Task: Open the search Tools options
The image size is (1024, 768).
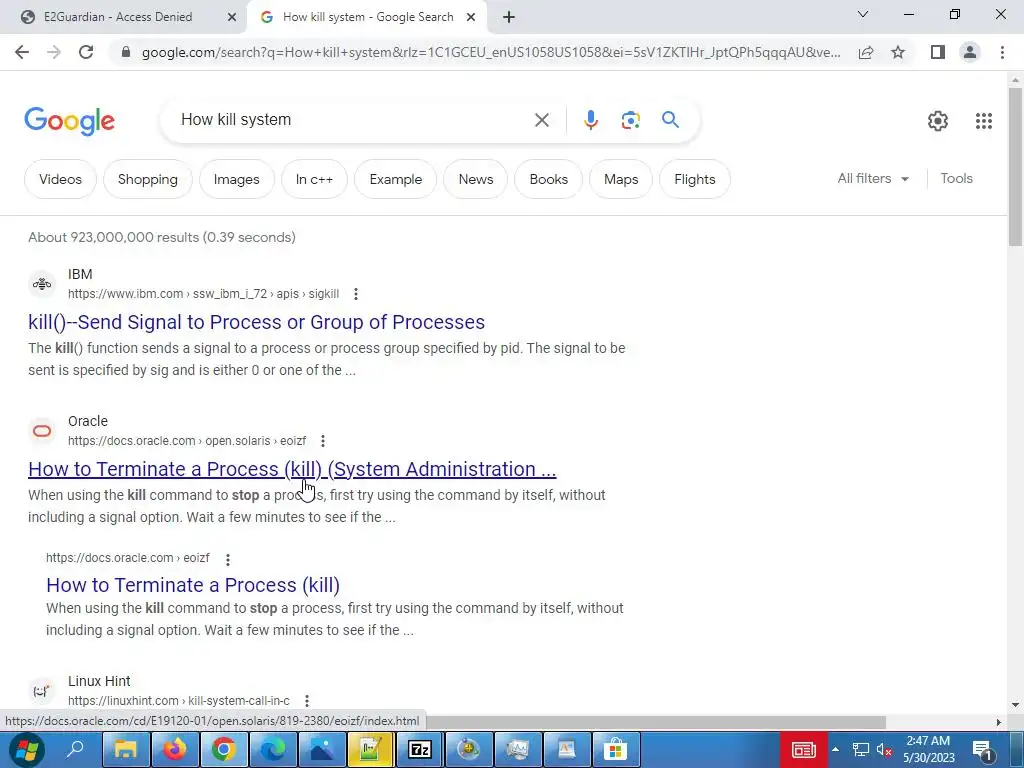Action: [956, 178]
